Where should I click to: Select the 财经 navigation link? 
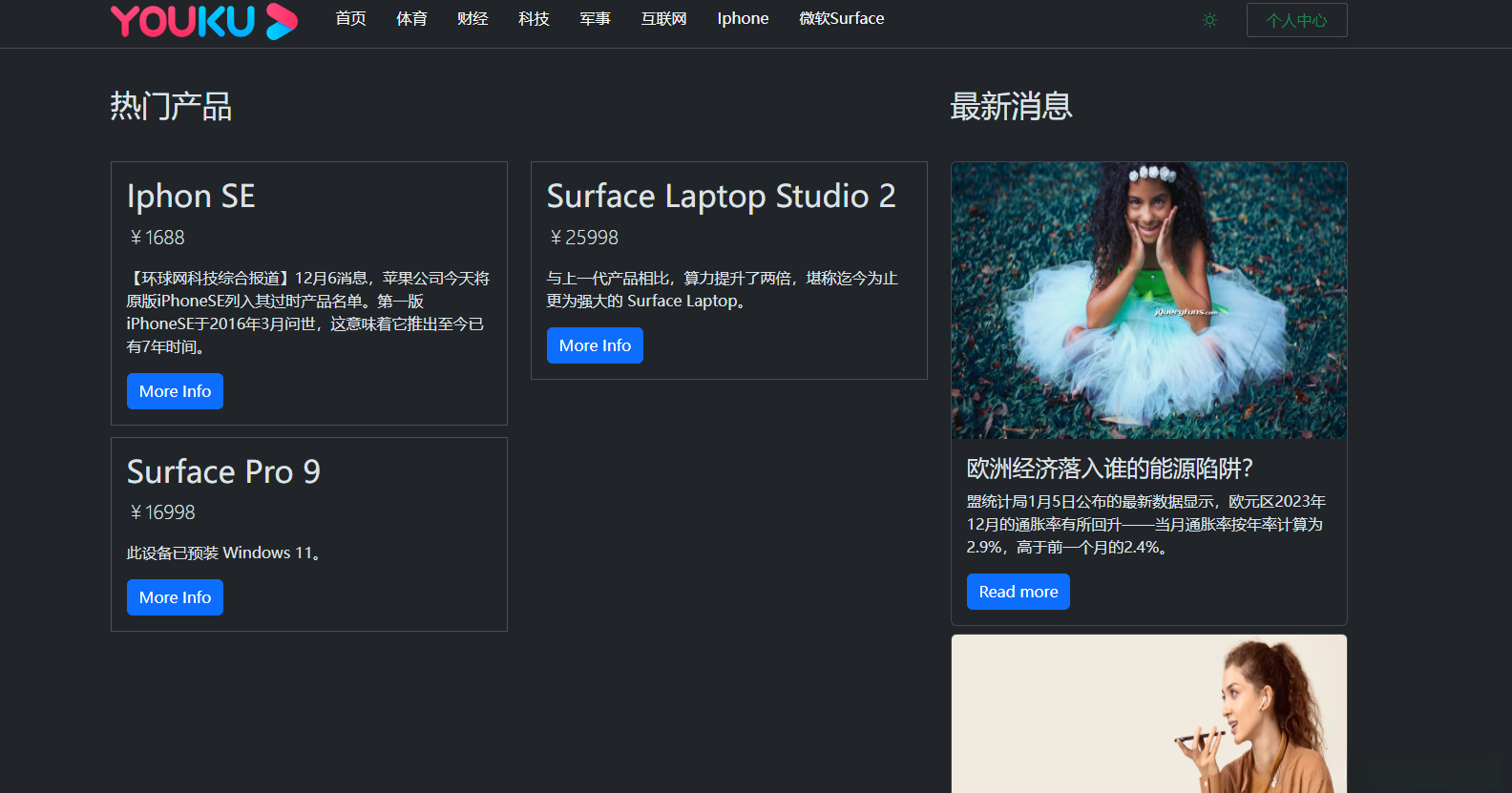click(472, 19)
